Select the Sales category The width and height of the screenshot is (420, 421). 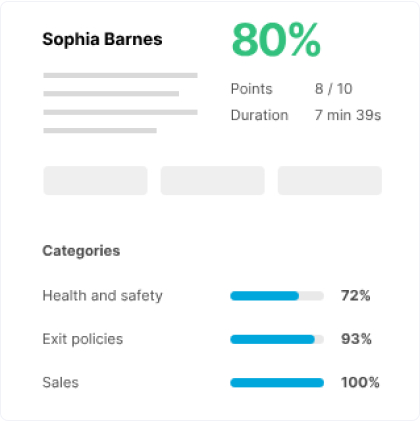61,382
